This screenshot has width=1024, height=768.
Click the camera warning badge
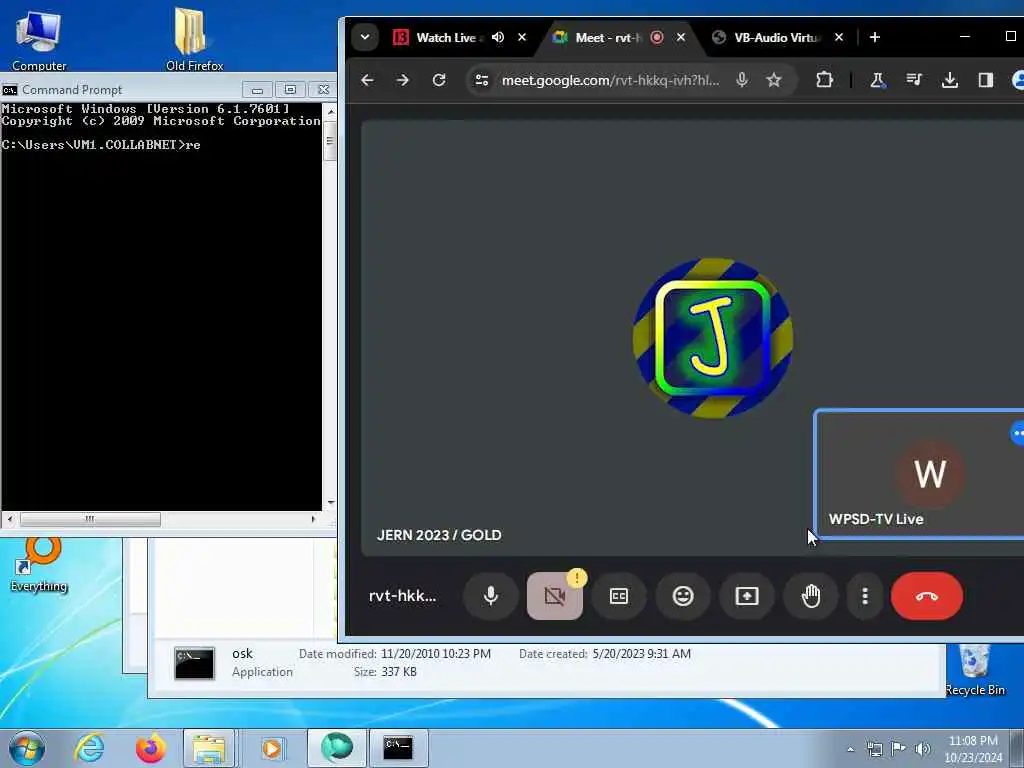[x=577, y=578]
